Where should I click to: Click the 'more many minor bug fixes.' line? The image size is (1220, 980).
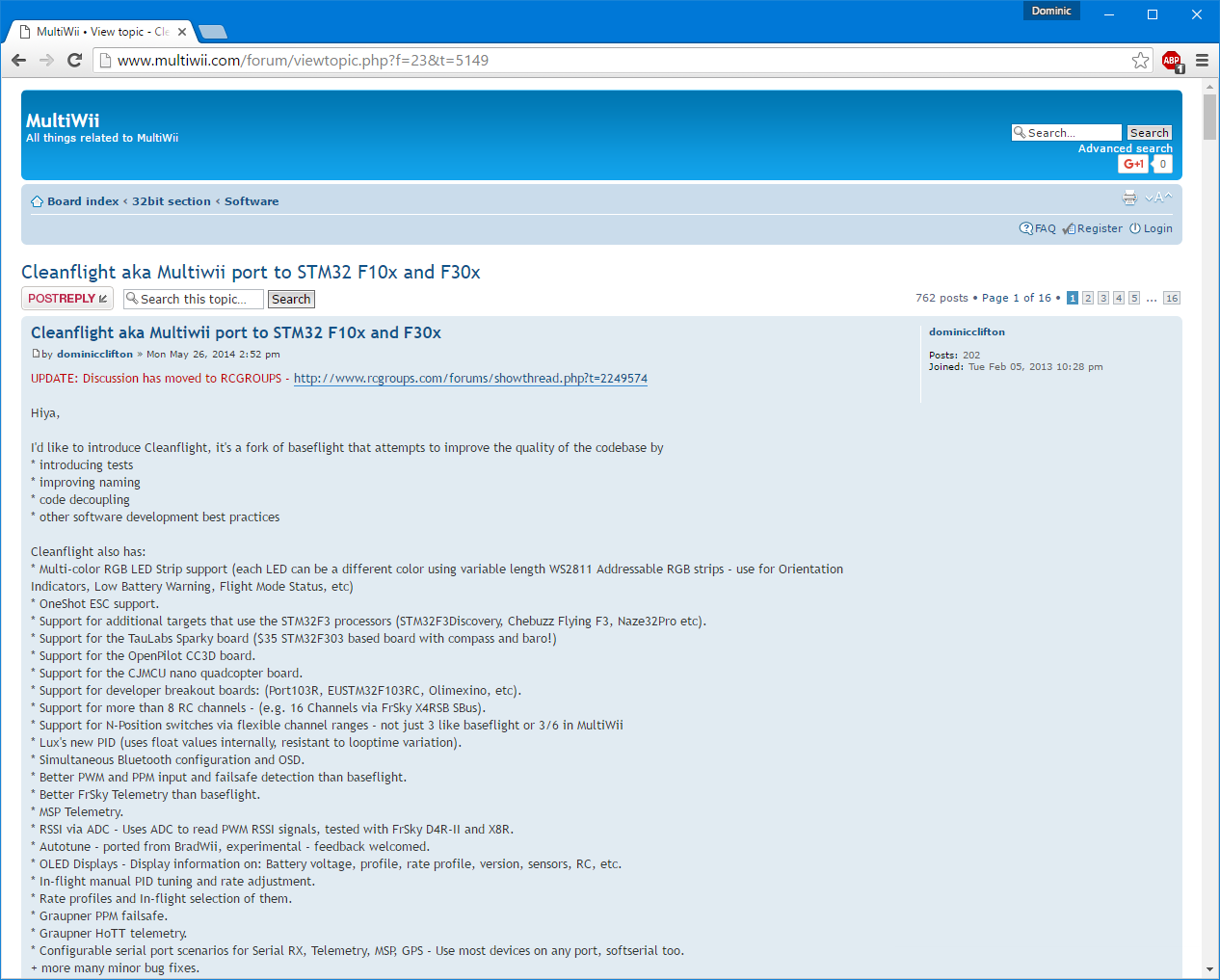click(116, 968)
